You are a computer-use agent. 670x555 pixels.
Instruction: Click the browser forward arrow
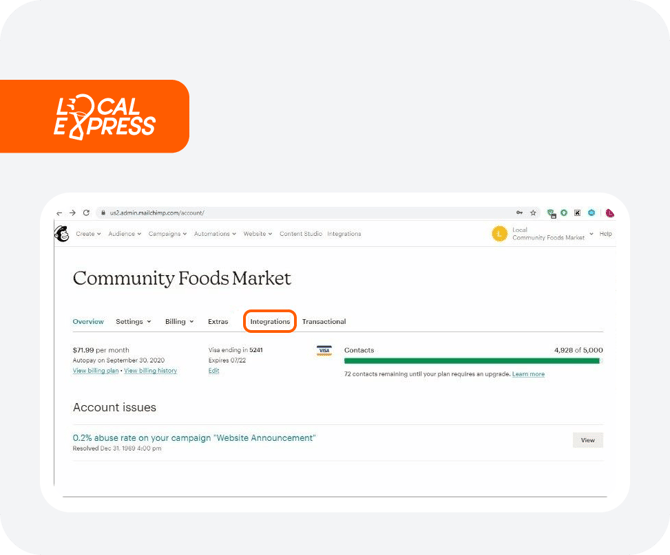[73, 213]
